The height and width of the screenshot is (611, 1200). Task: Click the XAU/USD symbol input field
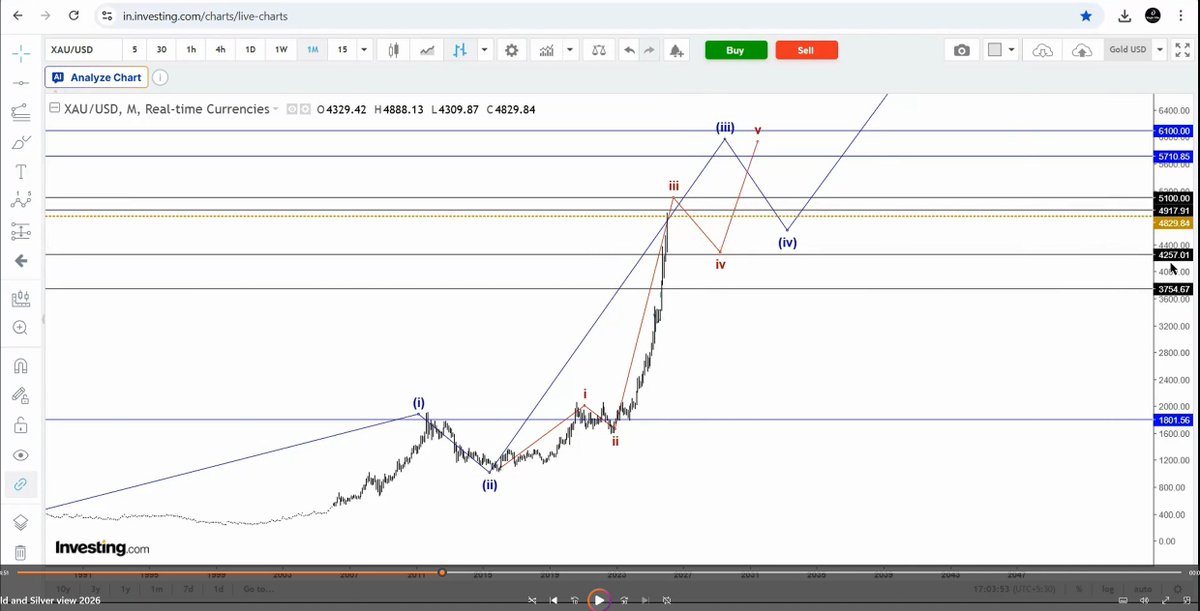point(83,50)
